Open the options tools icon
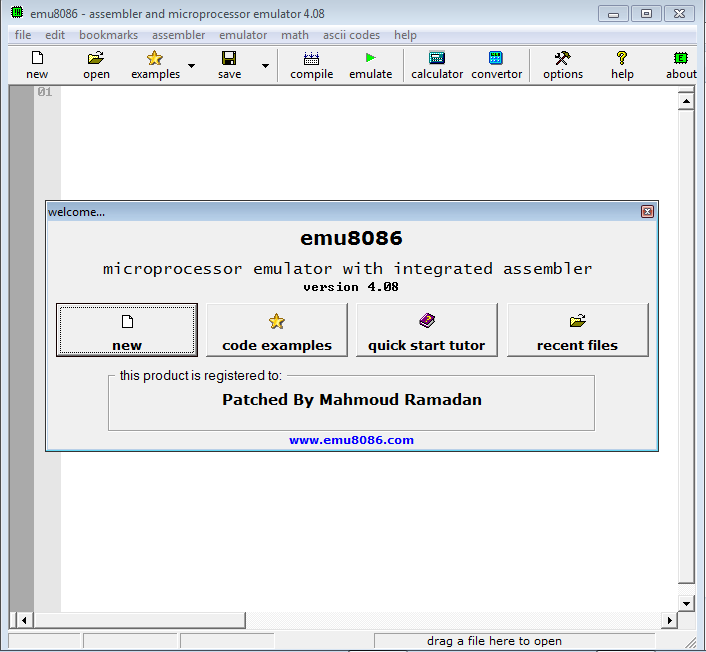The image size is (706, 652). pyautogui.click(x=562, y=59)
